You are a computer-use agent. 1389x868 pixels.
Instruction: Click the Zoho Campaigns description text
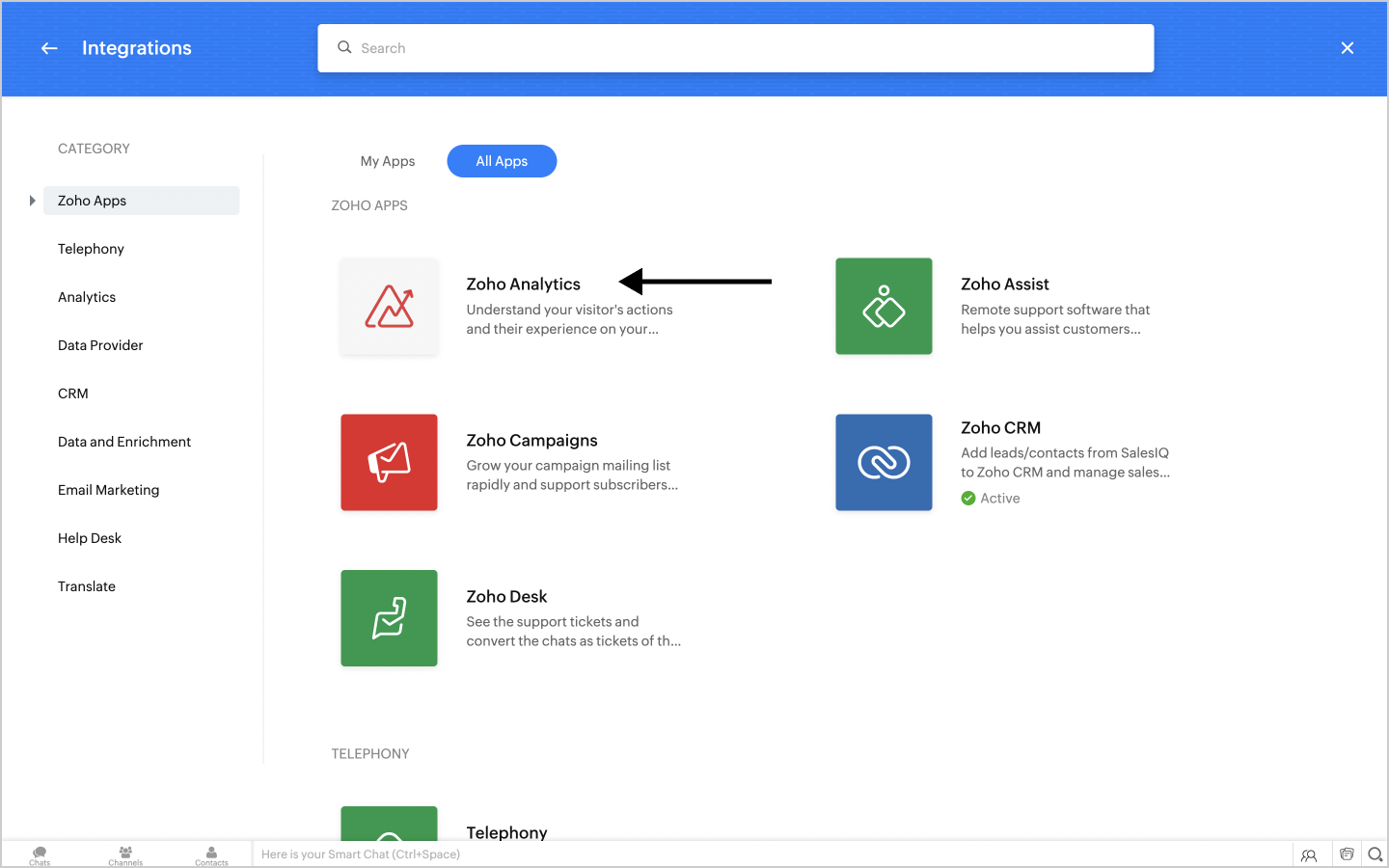(573, 475)
